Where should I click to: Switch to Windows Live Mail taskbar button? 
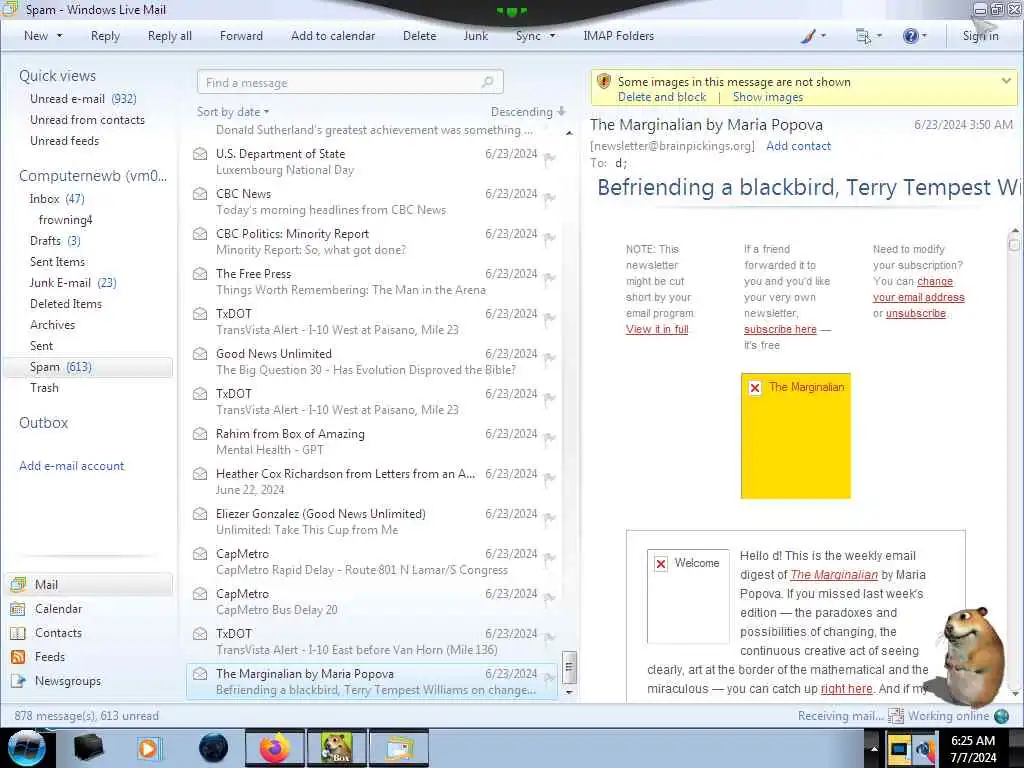click(x=399, y=748)
